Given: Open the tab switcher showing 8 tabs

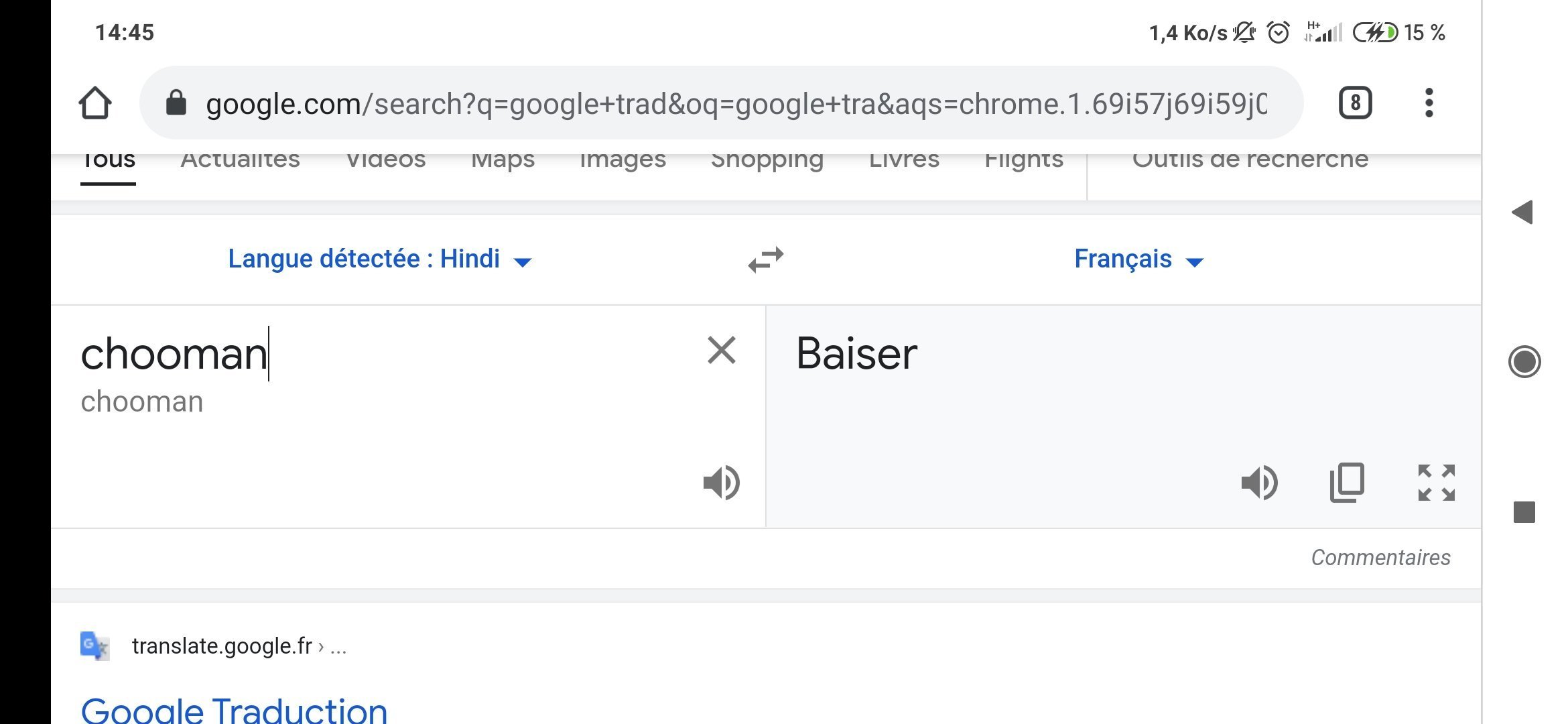Looking at the screenshot, I should click(x=1355, y=103).
